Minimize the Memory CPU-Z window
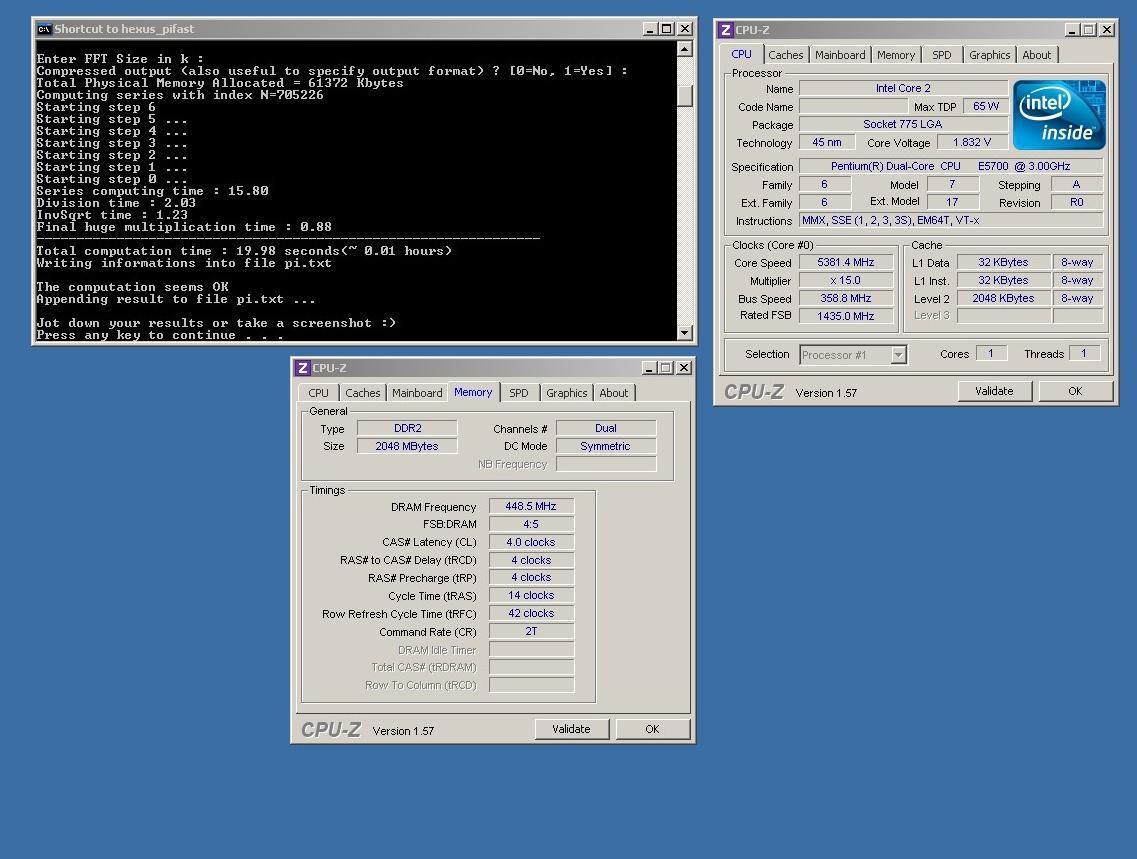Image resolution: width=1137 pixels, height=859 pixels. click(x=650, y=368)
